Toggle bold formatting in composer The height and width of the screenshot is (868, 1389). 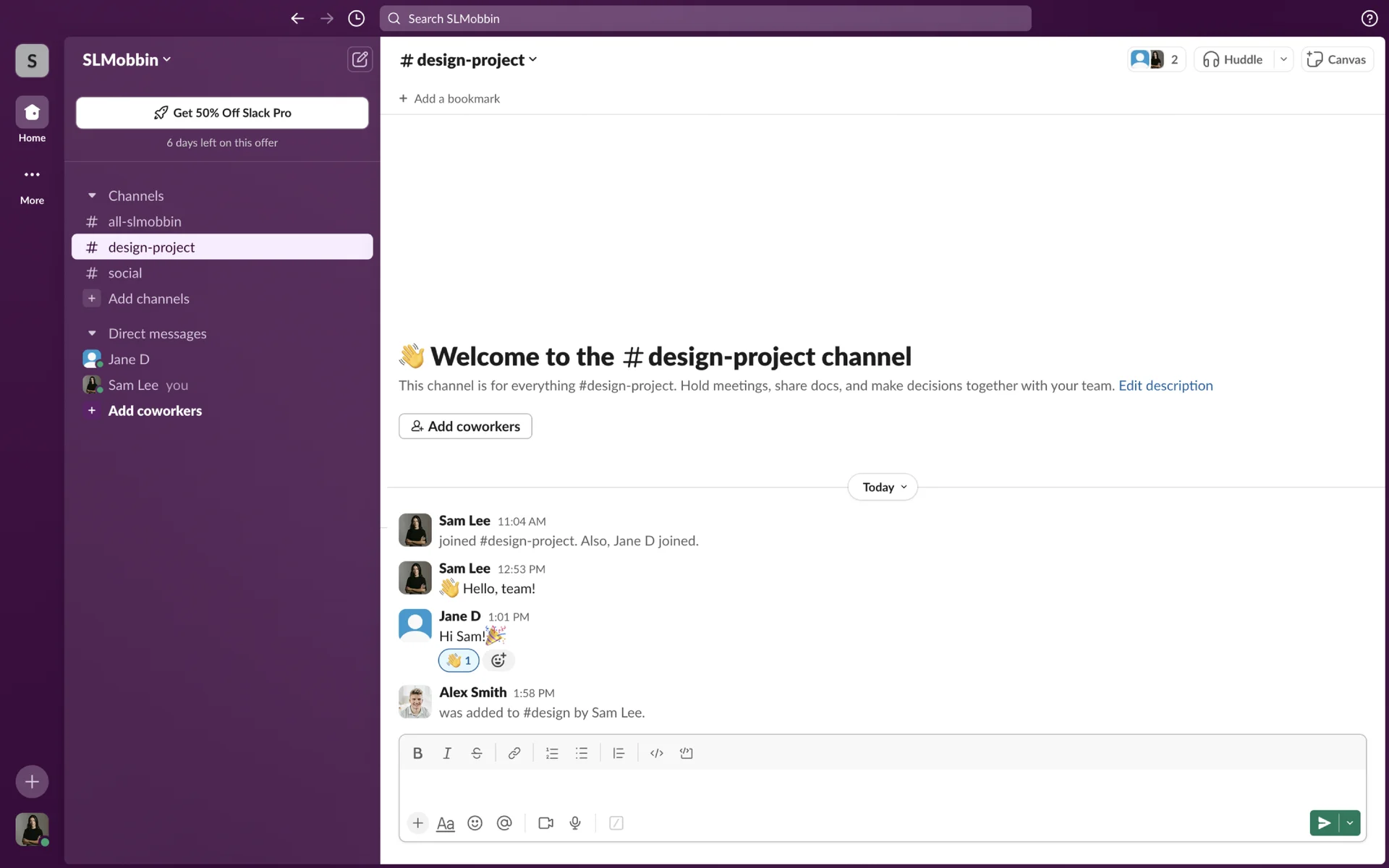pos(417,753)
